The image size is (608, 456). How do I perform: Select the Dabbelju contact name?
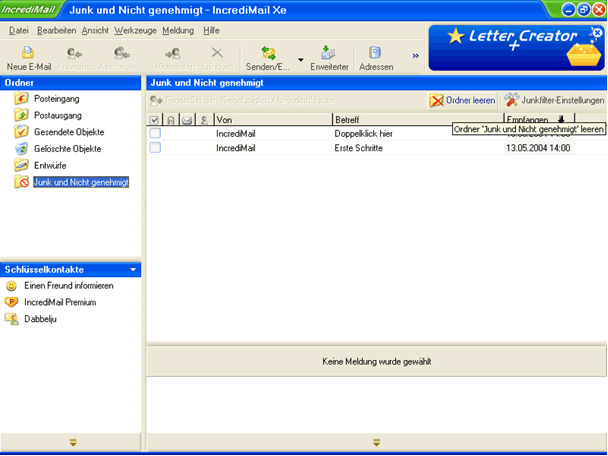[x=40, y=319]
